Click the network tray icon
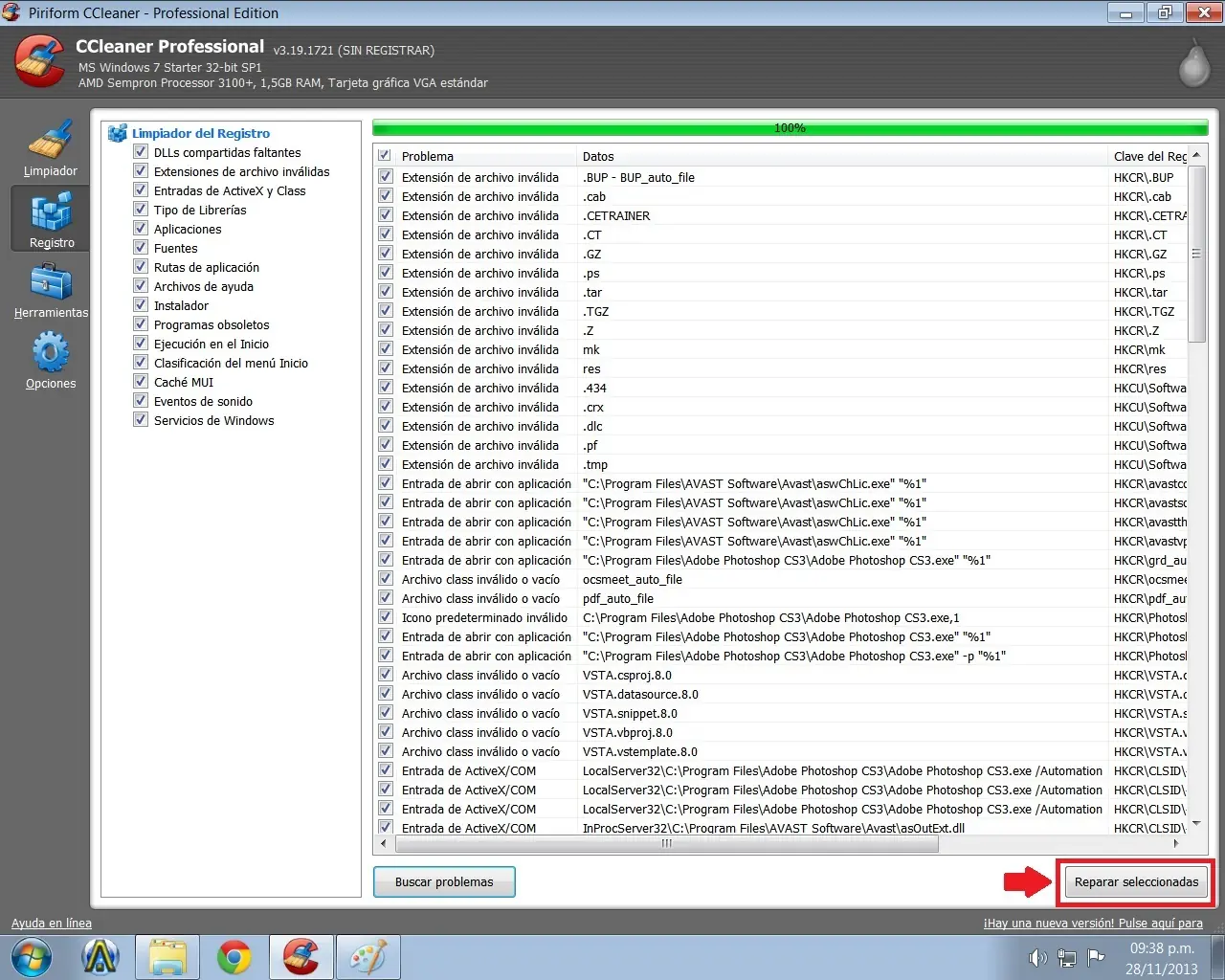Screen dimensions: 1225x980 (1067, 958)
